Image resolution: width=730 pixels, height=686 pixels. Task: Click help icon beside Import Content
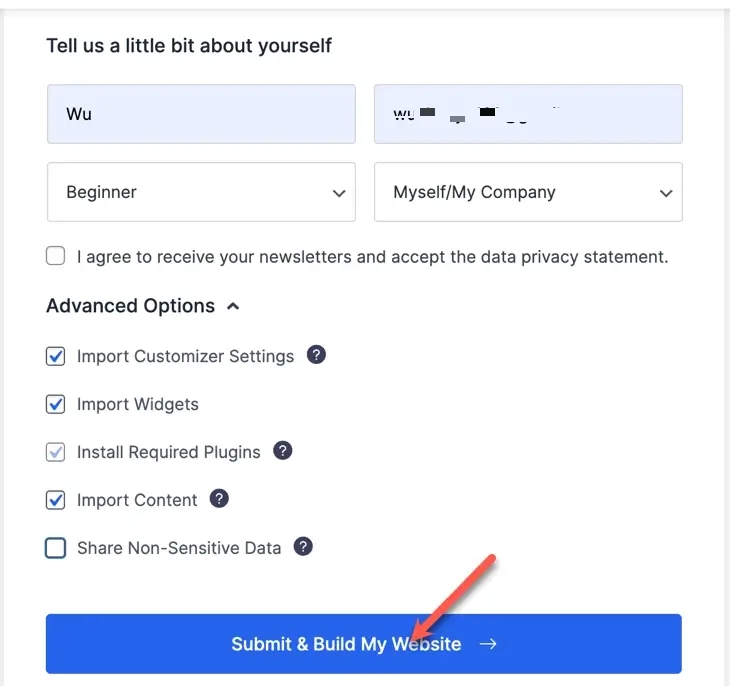[219, 498]
